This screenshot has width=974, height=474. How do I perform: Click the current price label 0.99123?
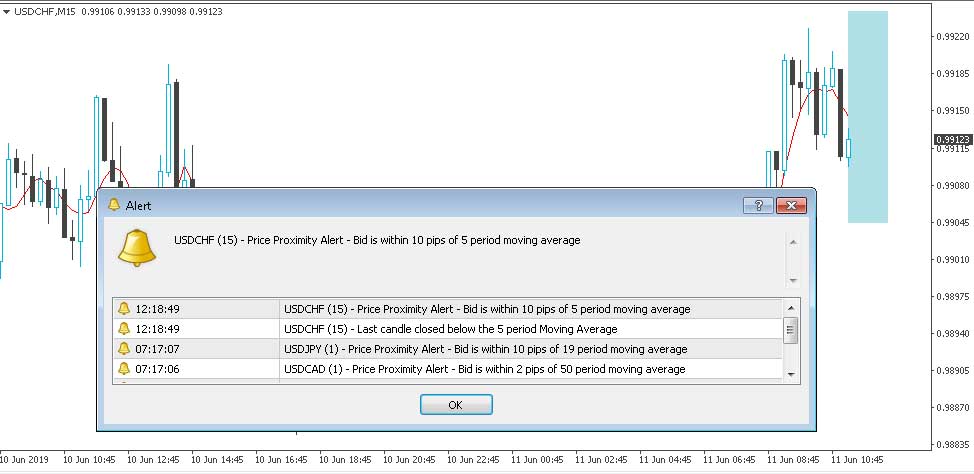[x=951, y=139]
